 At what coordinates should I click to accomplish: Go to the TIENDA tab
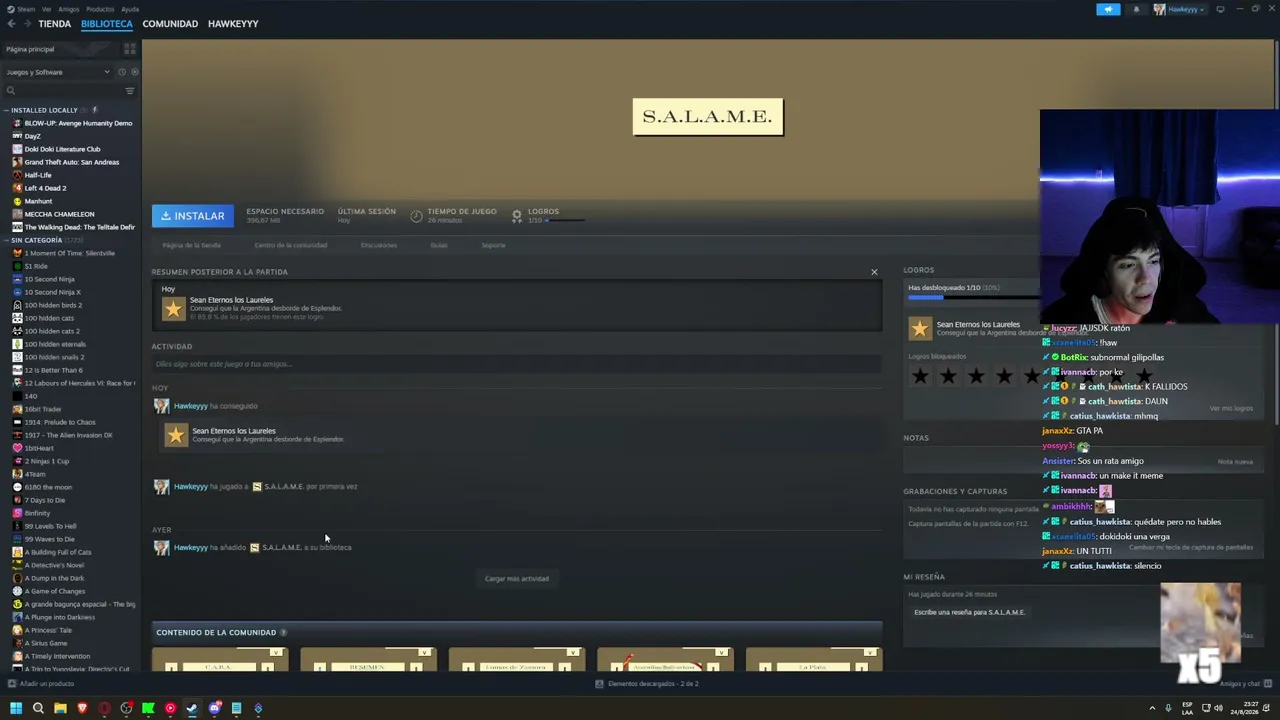click(x=54, y=24)
